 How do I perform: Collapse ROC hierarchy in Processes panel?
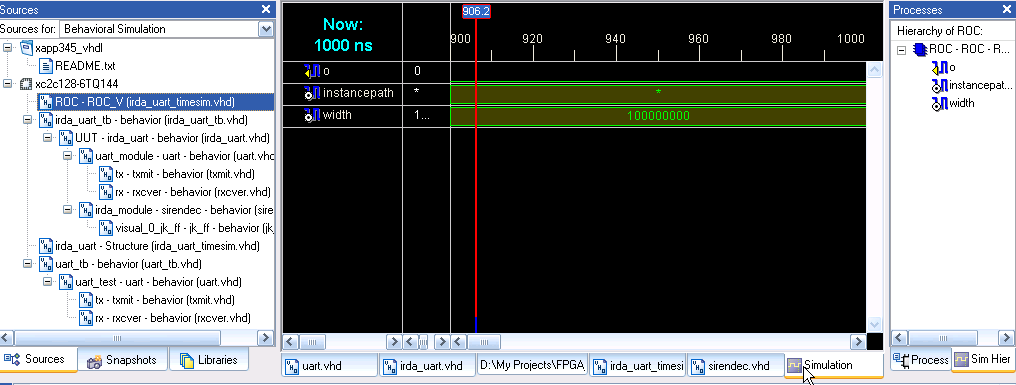click(x=901, y=50)
